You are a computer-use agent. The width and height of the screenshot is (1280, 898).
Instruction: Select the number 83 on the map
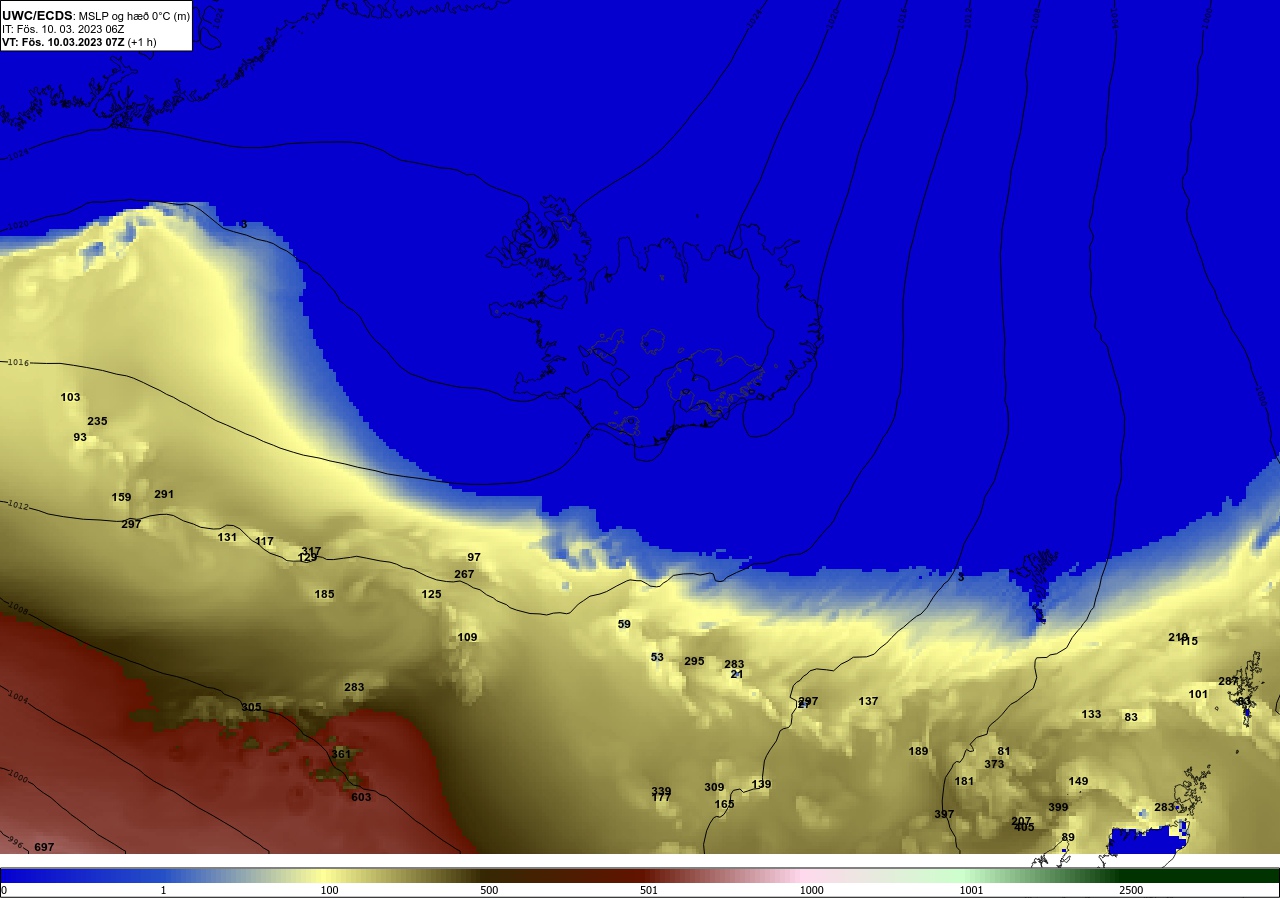pos(1131,717)
